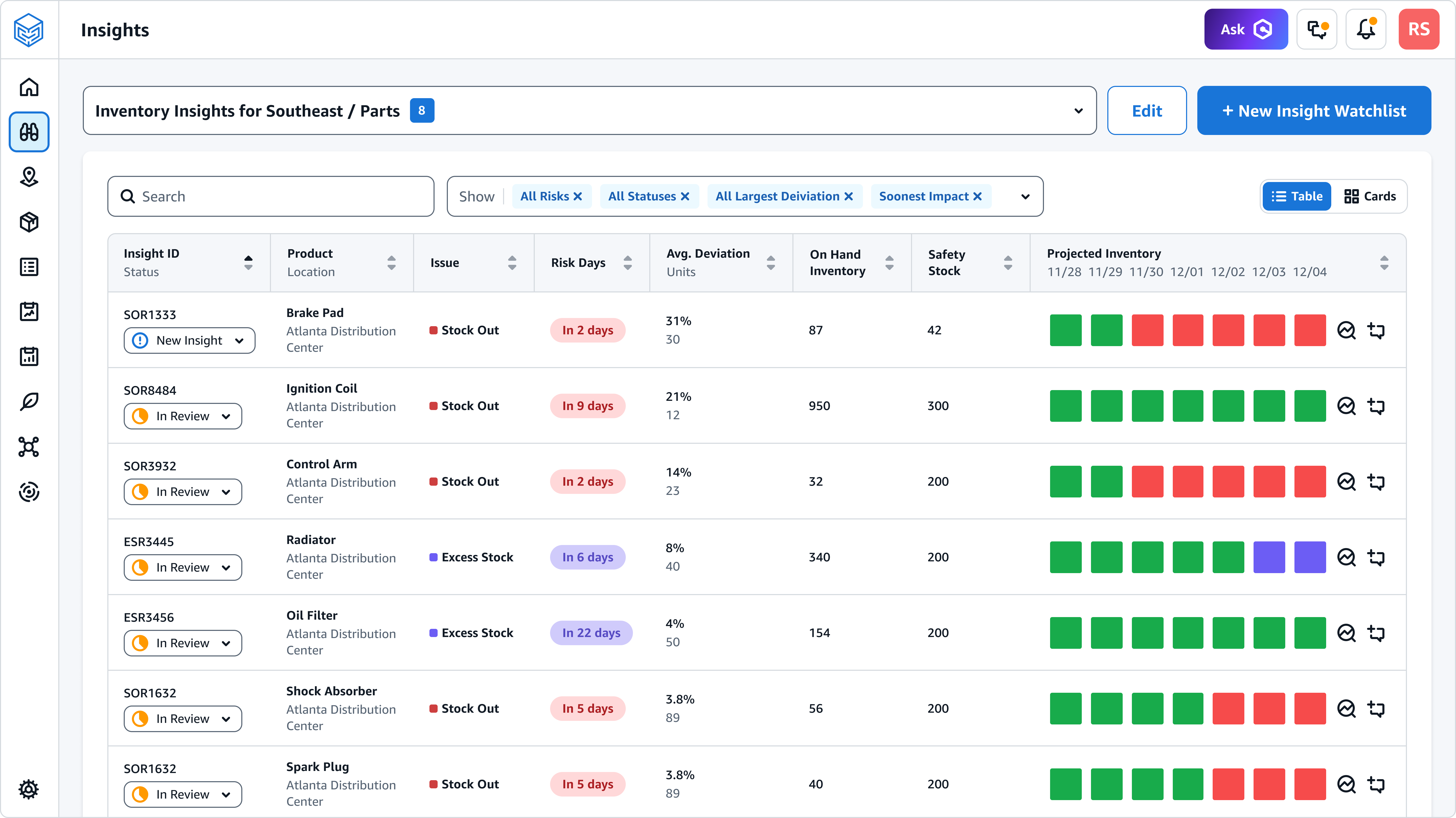Remove the Soonest Impact filter chip
Viewport: 1456px width, 818px height.
point(977,196)
